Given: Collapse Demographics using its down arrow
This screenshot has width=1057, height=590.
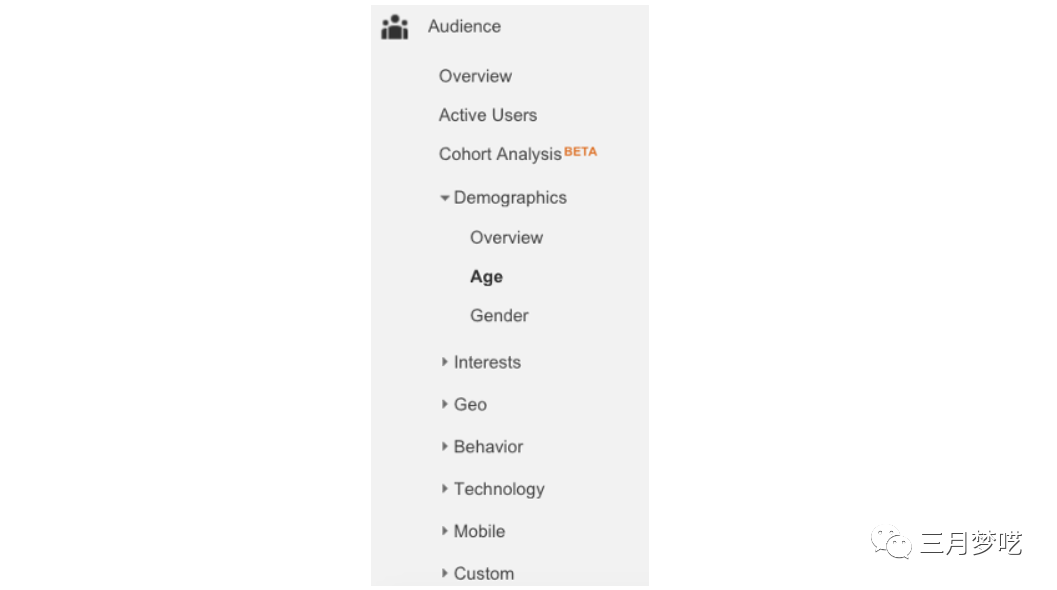Looking at the screenshot, I should pos(445,198).
